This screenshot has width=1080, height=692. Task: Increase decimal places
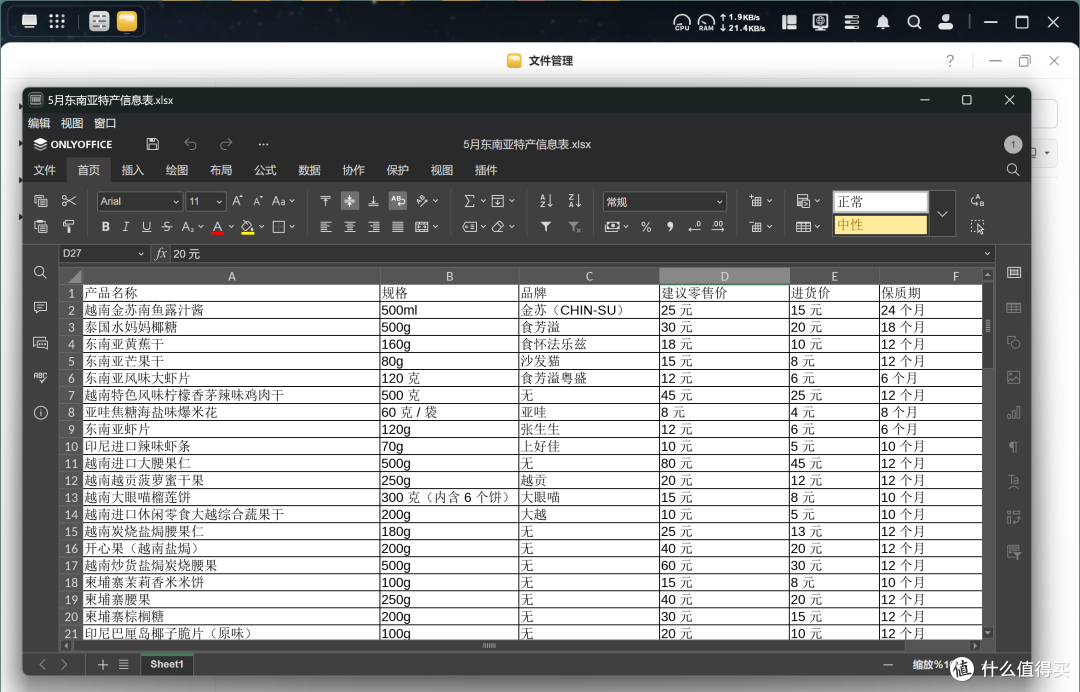pyautogui.click(x=718, y=227)
